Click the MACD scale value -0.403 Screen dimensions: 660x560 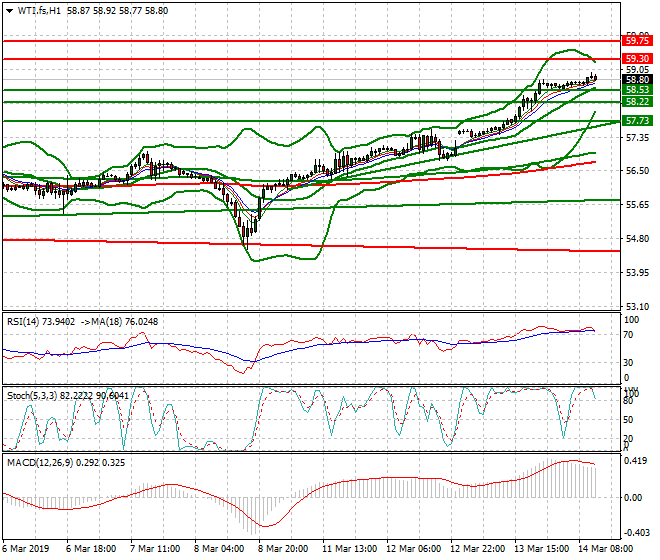tap(636, 533)
